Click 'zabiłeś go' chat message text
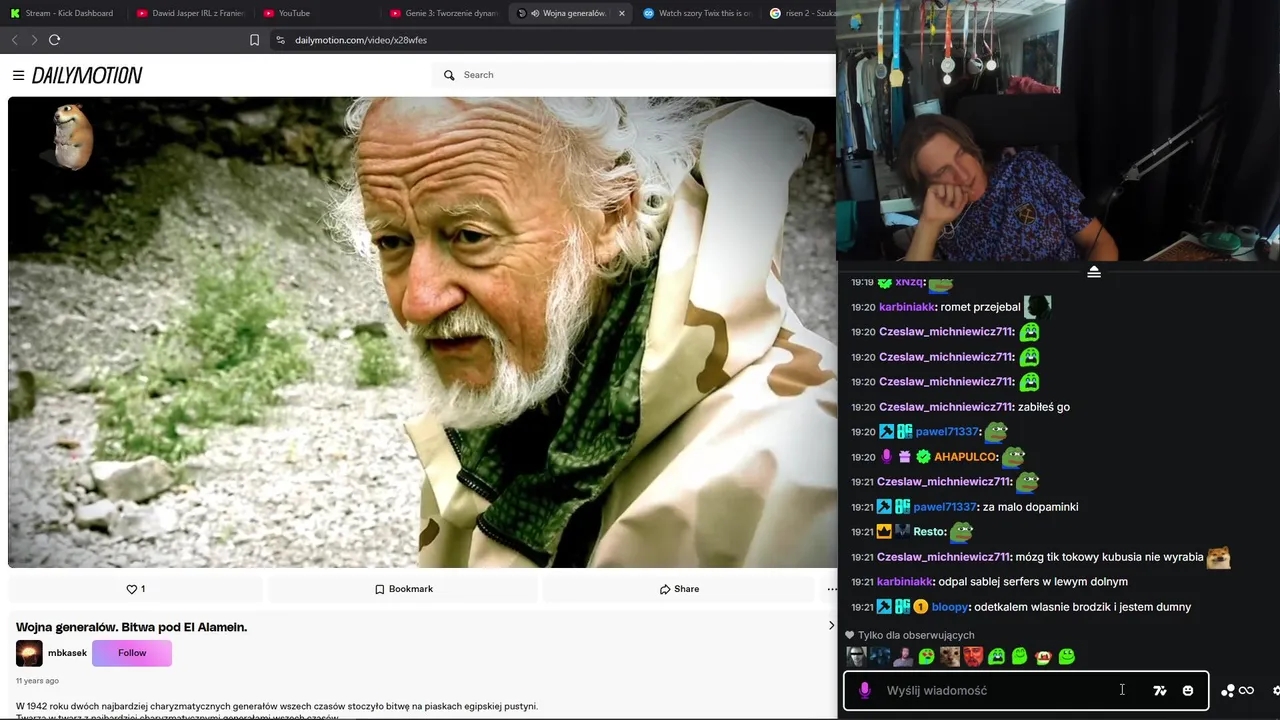This screenshot has width=1280, height=720. (1044, 407)
